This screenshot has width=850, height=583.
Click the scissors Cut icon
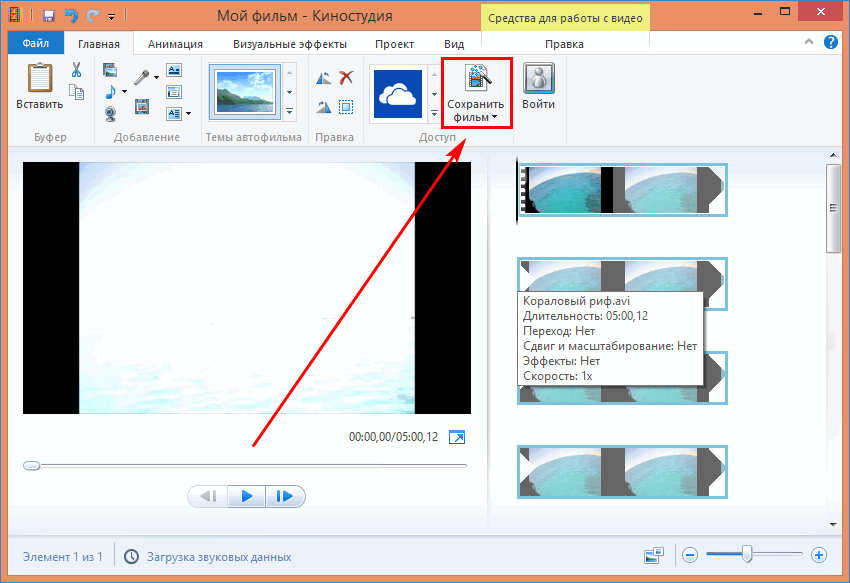[76, 70]
